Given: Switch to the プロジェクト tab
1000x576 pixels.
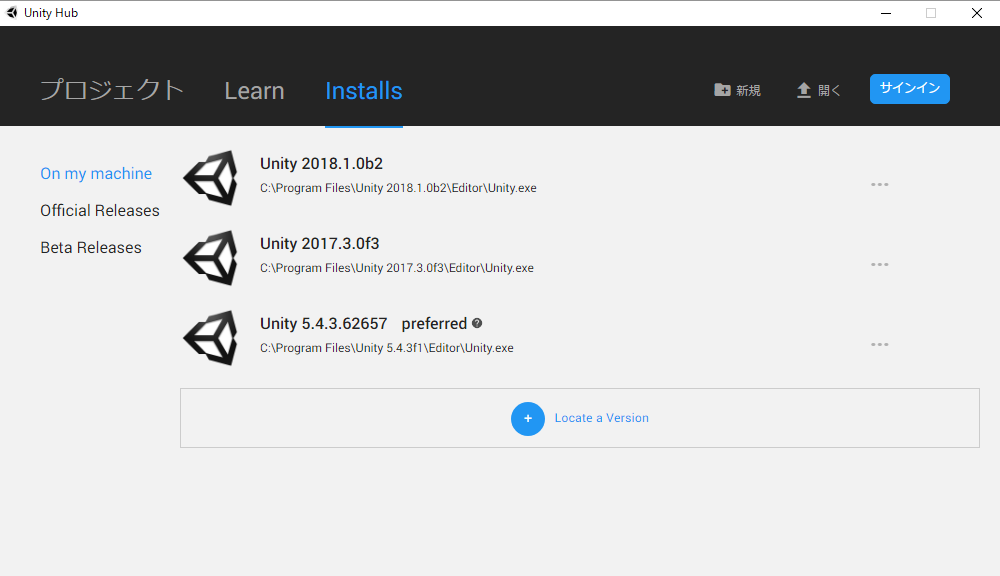Looking at the screenshot, I should [x=112, y=90].
